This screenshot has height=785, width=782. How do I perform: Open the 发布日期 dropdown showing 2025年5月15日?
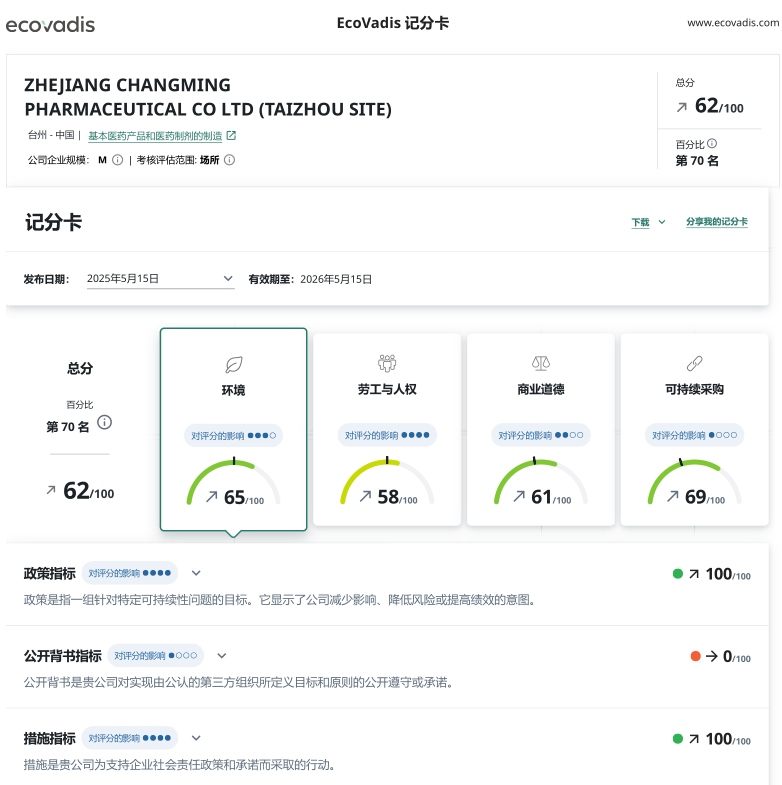pos(161,279)
